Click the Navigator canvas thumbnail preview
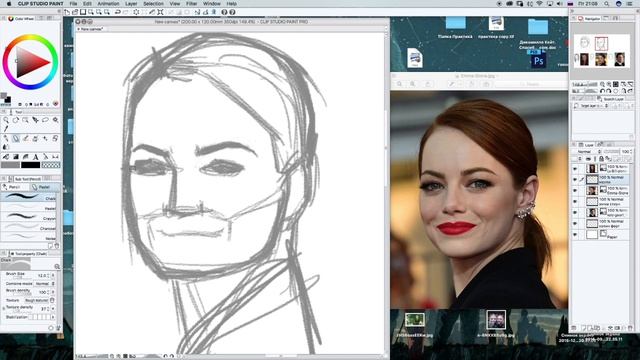The image size is (640, 360). (602, 51)
